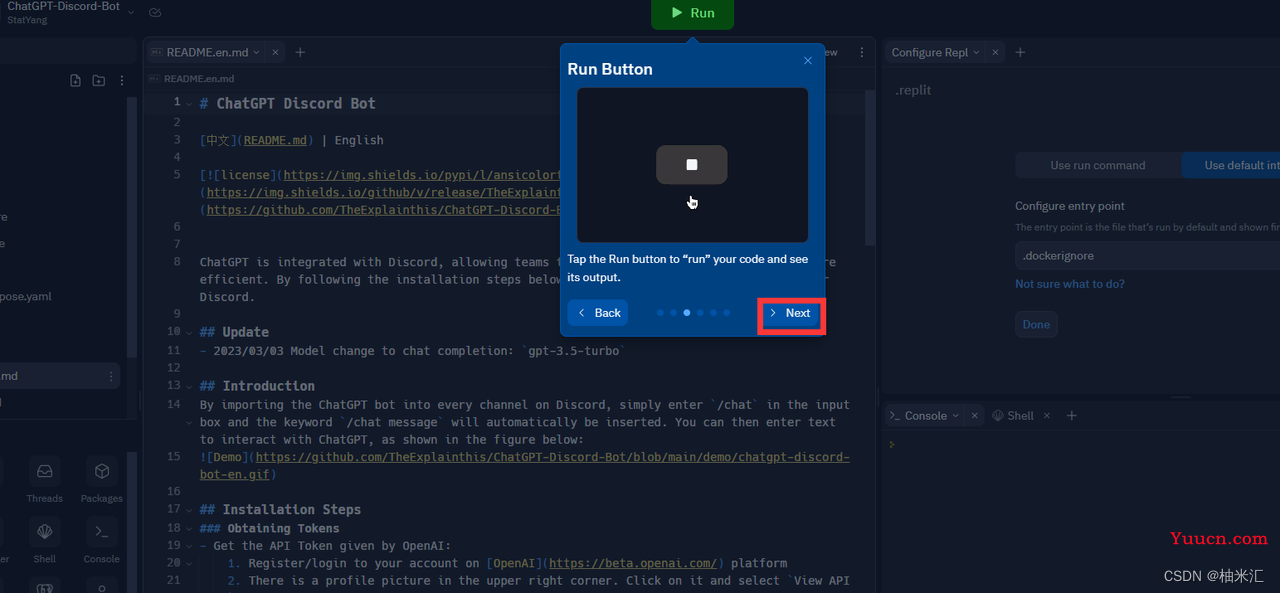
Task: Click the '# ChatGPT Discord Bot' heading line
Action: click(287, 103)
